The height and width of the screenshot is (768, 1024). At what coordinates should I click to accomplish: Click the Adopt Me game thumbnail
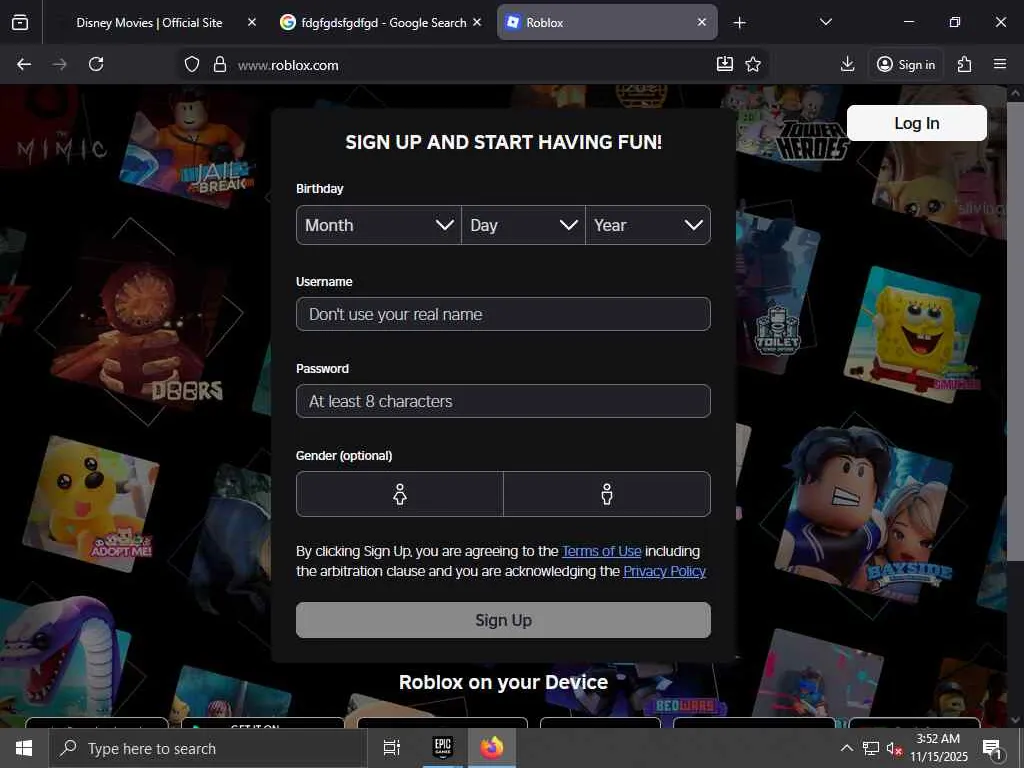(91, 503)
